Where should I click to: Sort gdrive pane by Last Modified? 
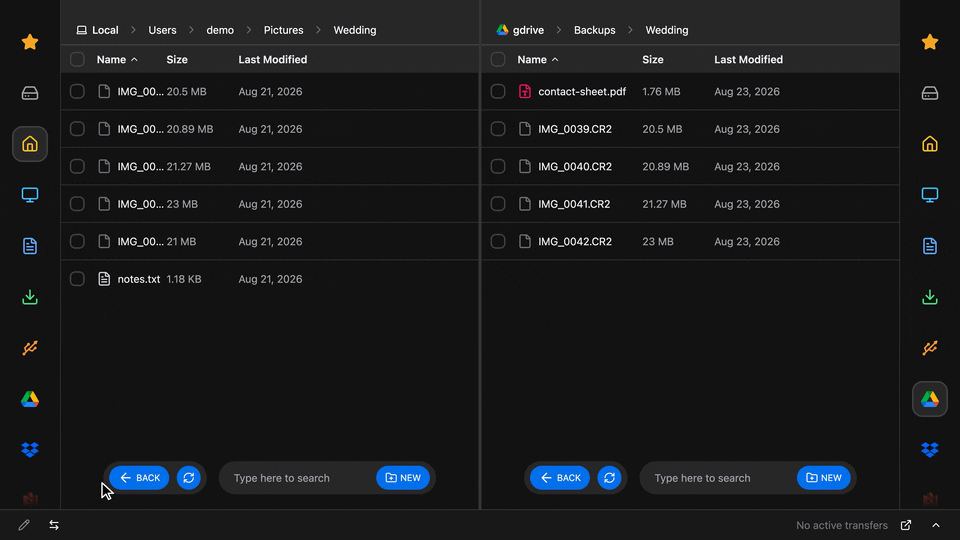748,59
